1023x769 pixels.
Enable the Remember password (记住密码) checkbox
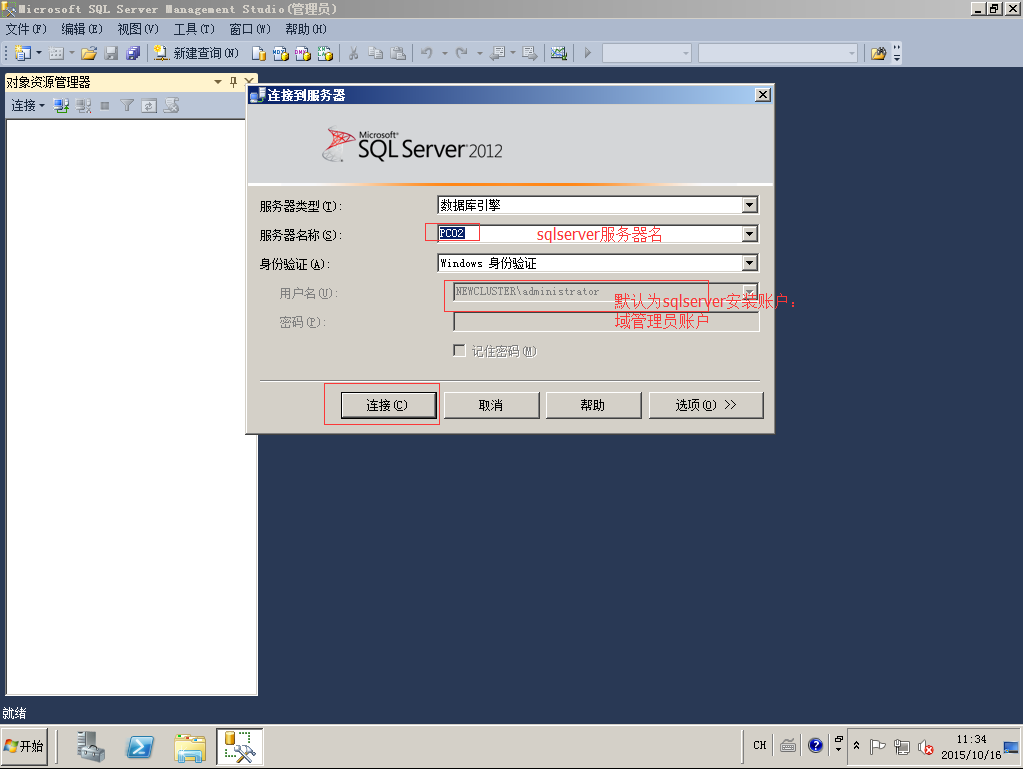coord(460,351)
